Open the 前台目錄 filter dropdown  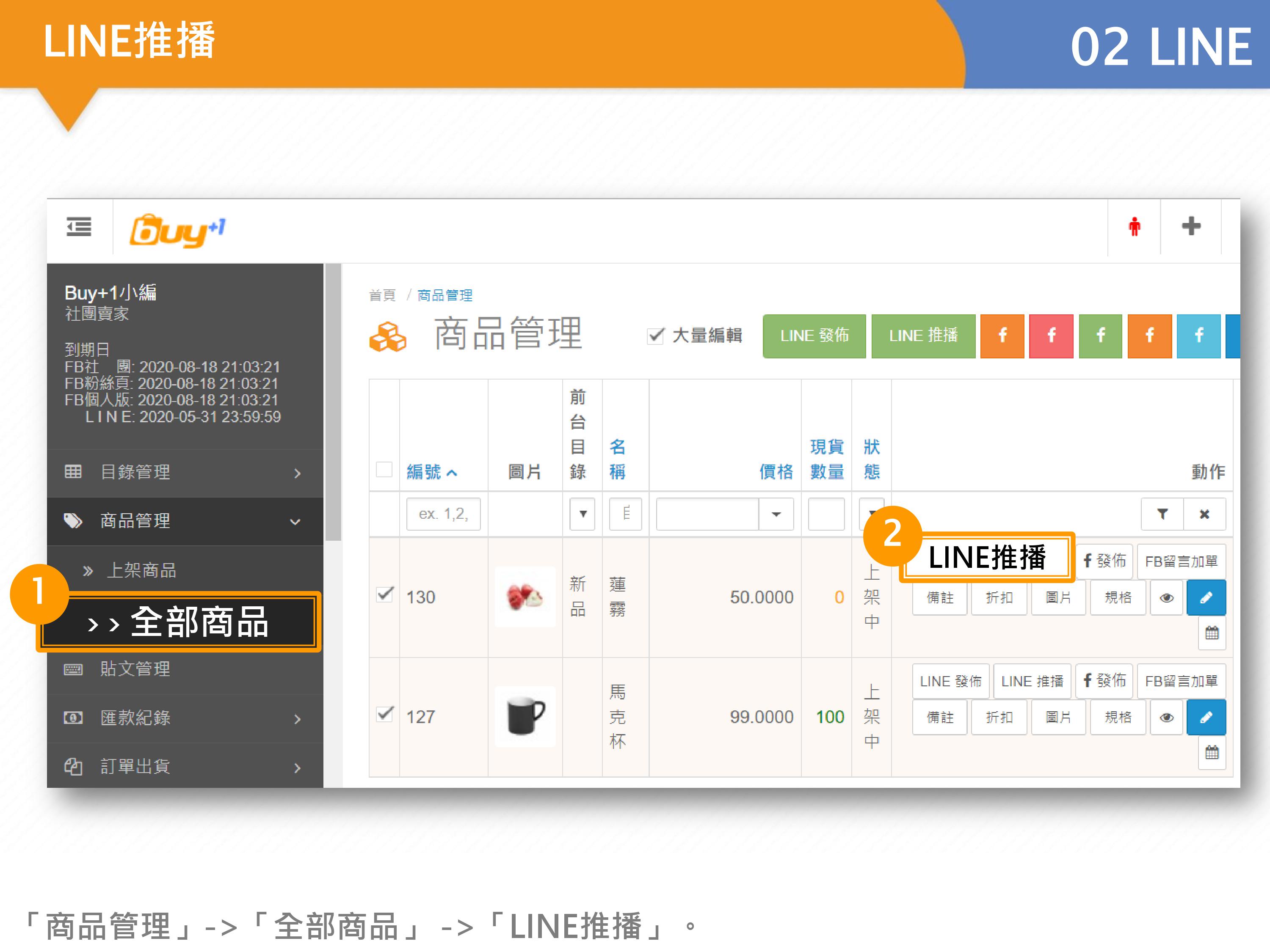582,514
